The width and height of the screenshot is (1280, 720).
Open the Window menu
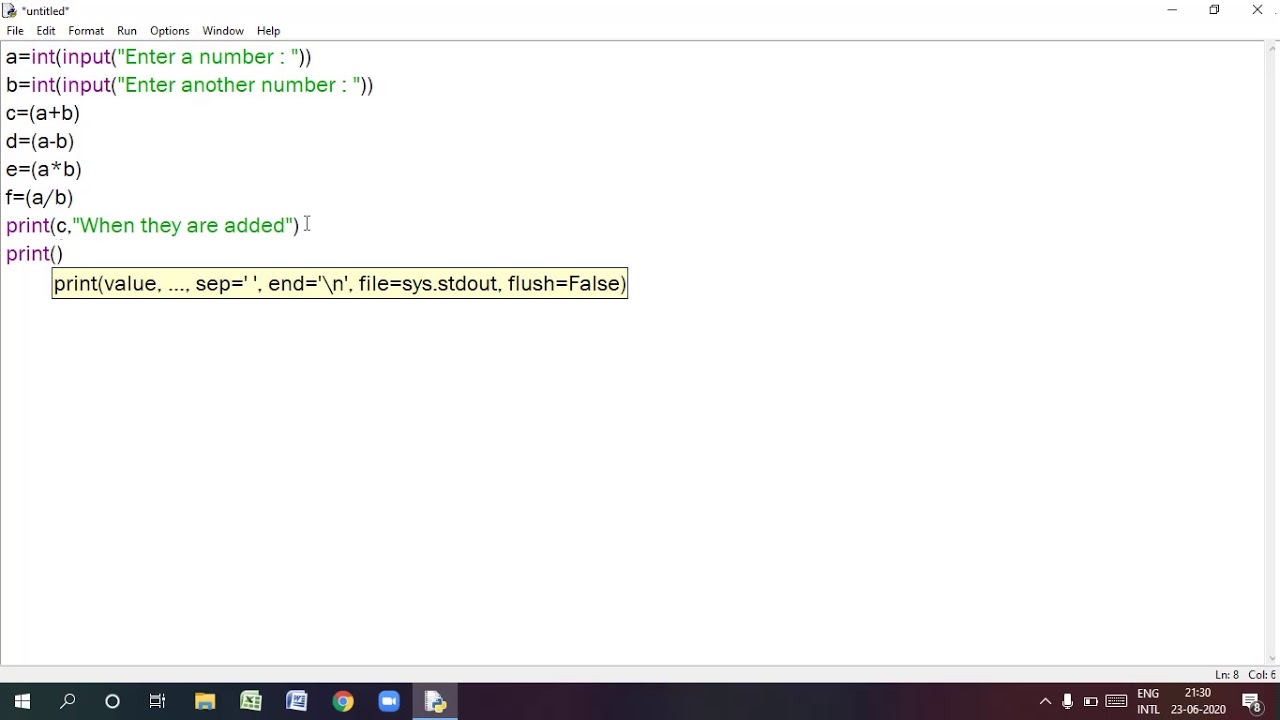(x=223, y=31)
